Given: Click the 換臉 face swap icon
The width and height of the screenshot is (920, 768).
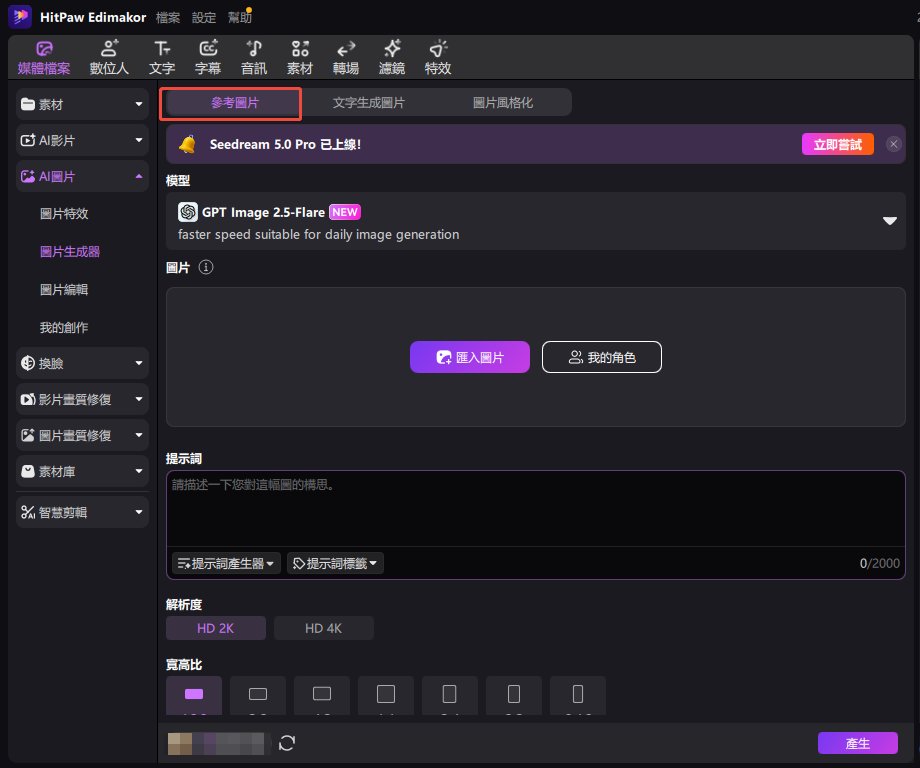Looking at the screenshot, I should (28, 363).
